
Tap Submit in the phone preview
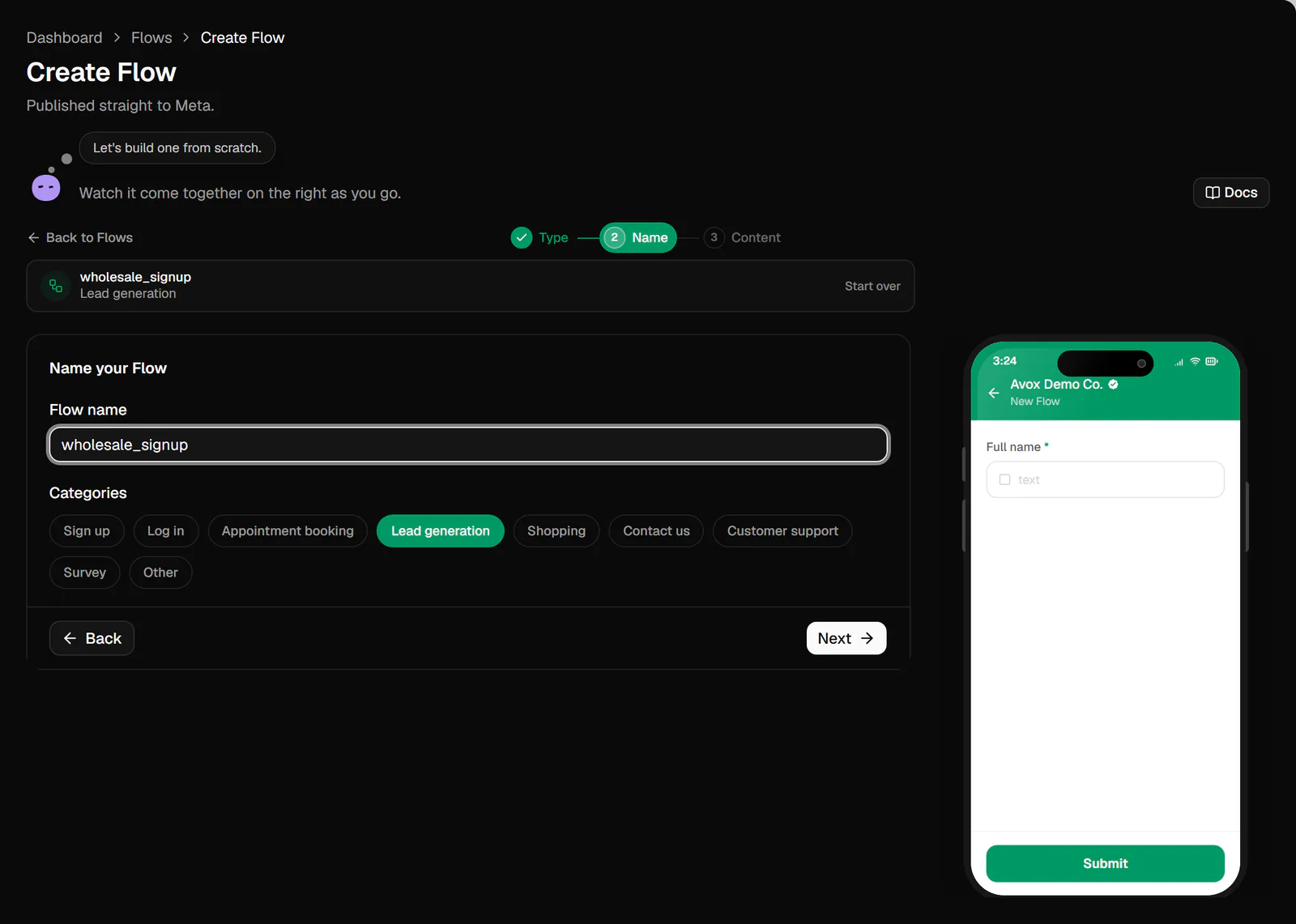coord(1105,863)
